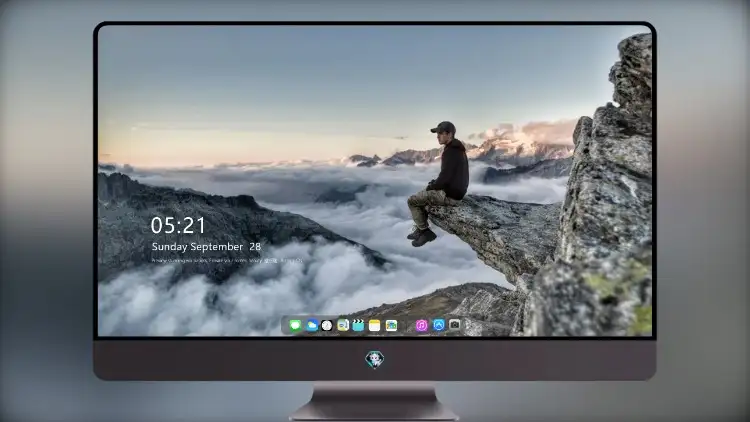Open the yellow Notes app in dock
The image size is (750, 422).
tap(375, 325)
